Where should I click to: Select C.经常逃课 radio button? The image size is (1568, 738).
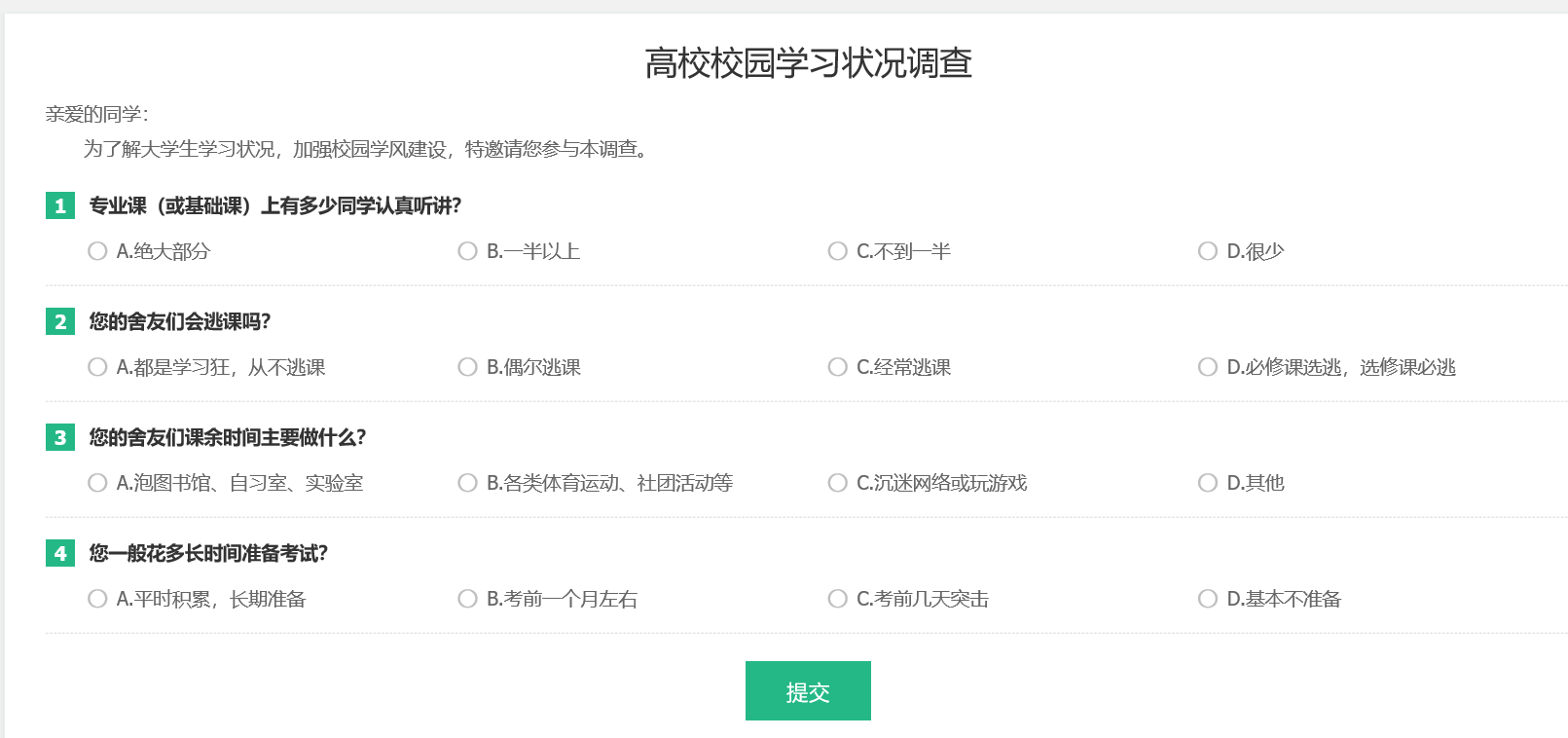tap(837, 367)
